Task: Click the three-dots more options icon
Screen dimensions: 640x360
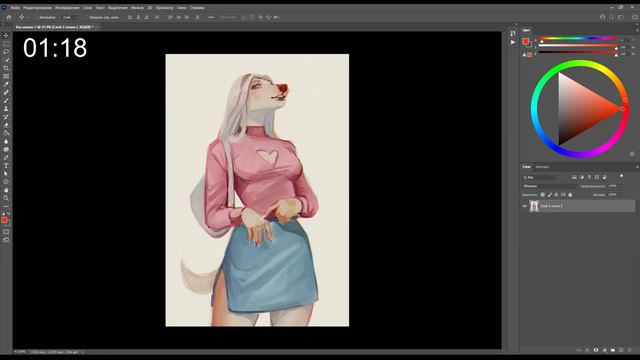Action: click(x=211, y=18)
